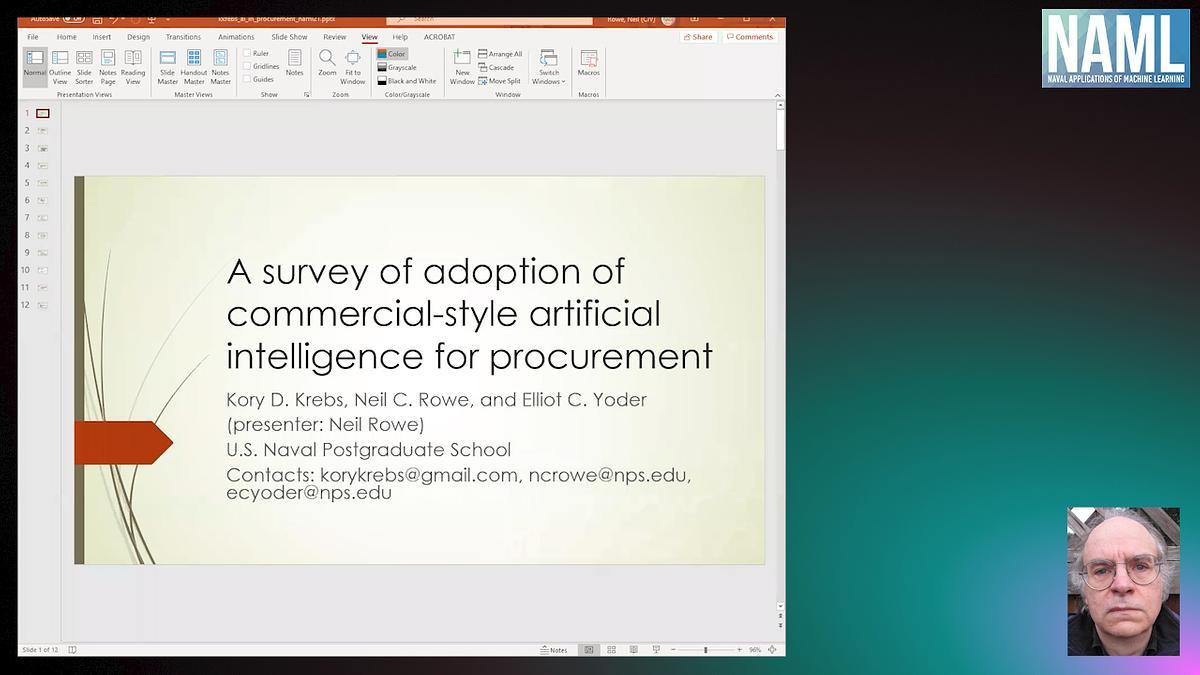This screenshot has height=675, width=1200.
Task: Start Slide Show from the status bar
Action: [658, 650]
